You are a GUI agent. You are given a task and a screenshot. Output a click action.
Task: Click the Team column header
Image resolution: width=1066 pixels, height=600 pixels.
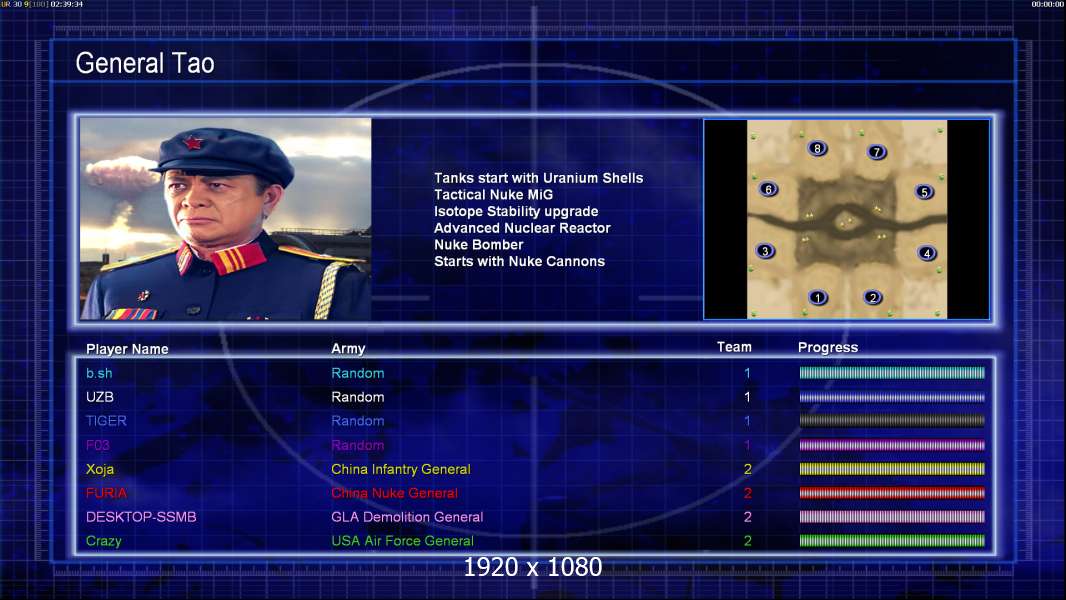tap(734, 347)
